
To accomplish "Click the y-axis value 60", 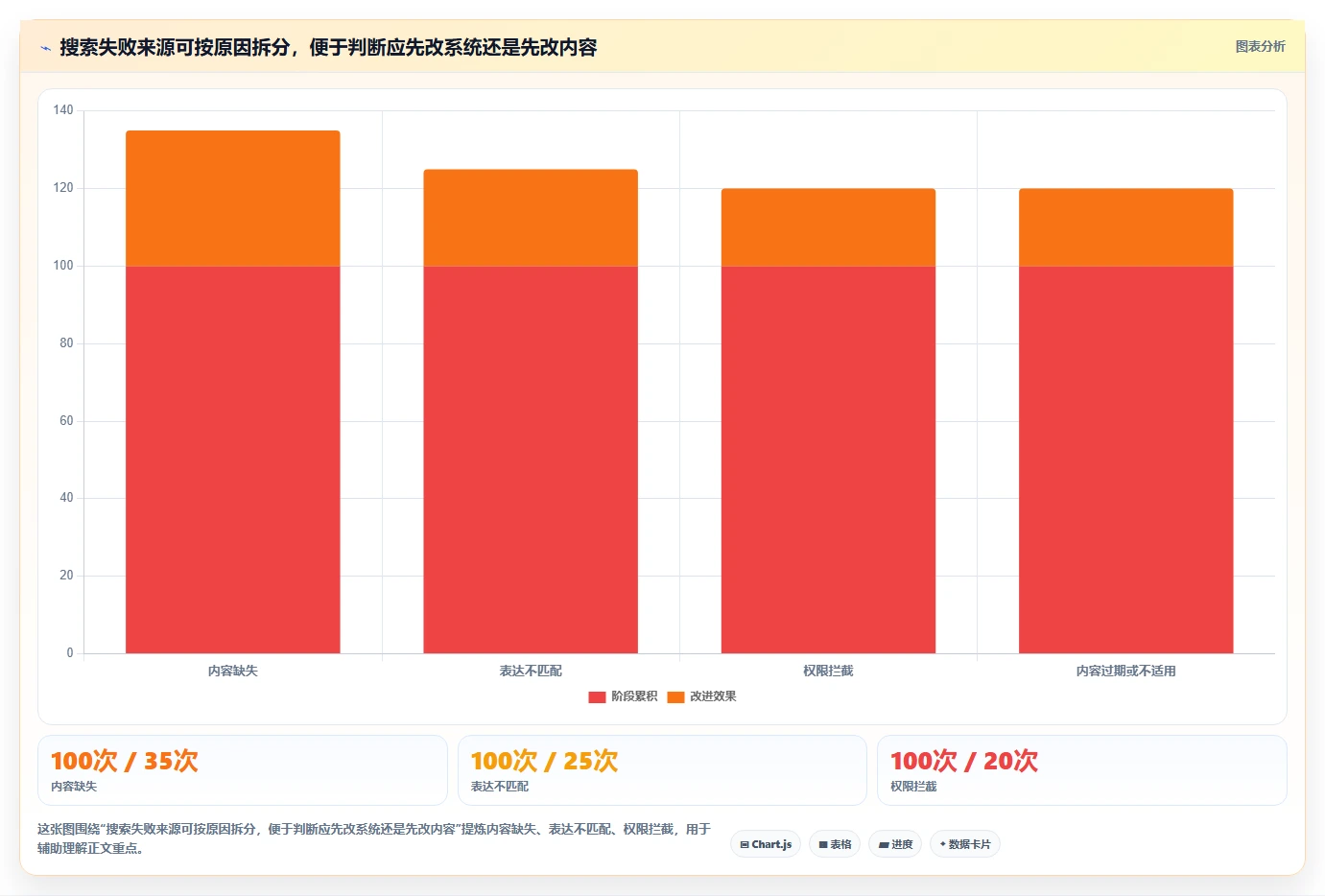I will pyautogui.click(x=66, y=420).
